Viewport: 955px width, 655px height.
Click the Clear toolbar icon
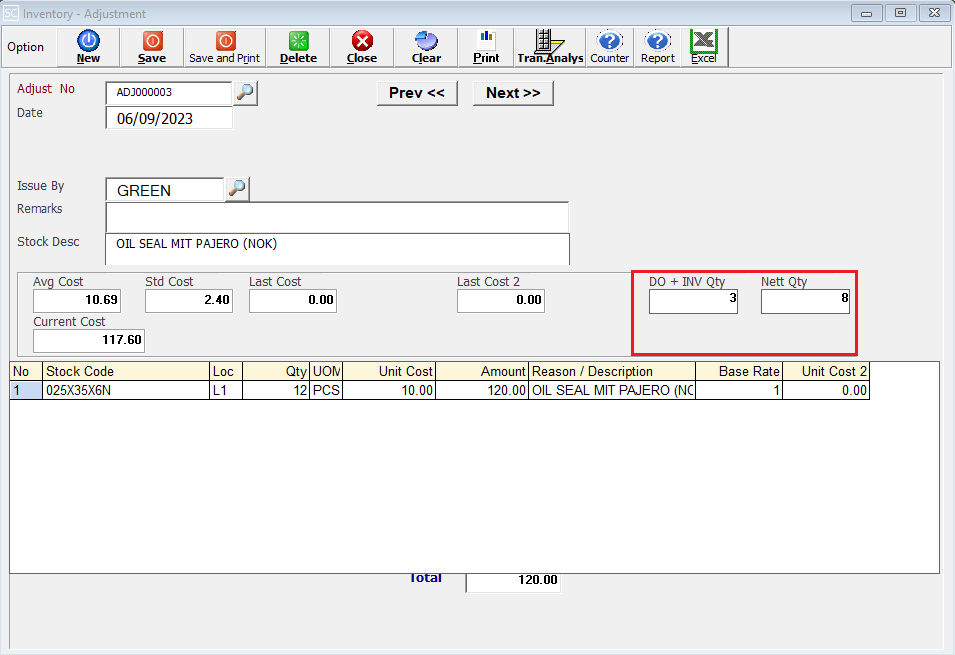click(x=426, y=47)
